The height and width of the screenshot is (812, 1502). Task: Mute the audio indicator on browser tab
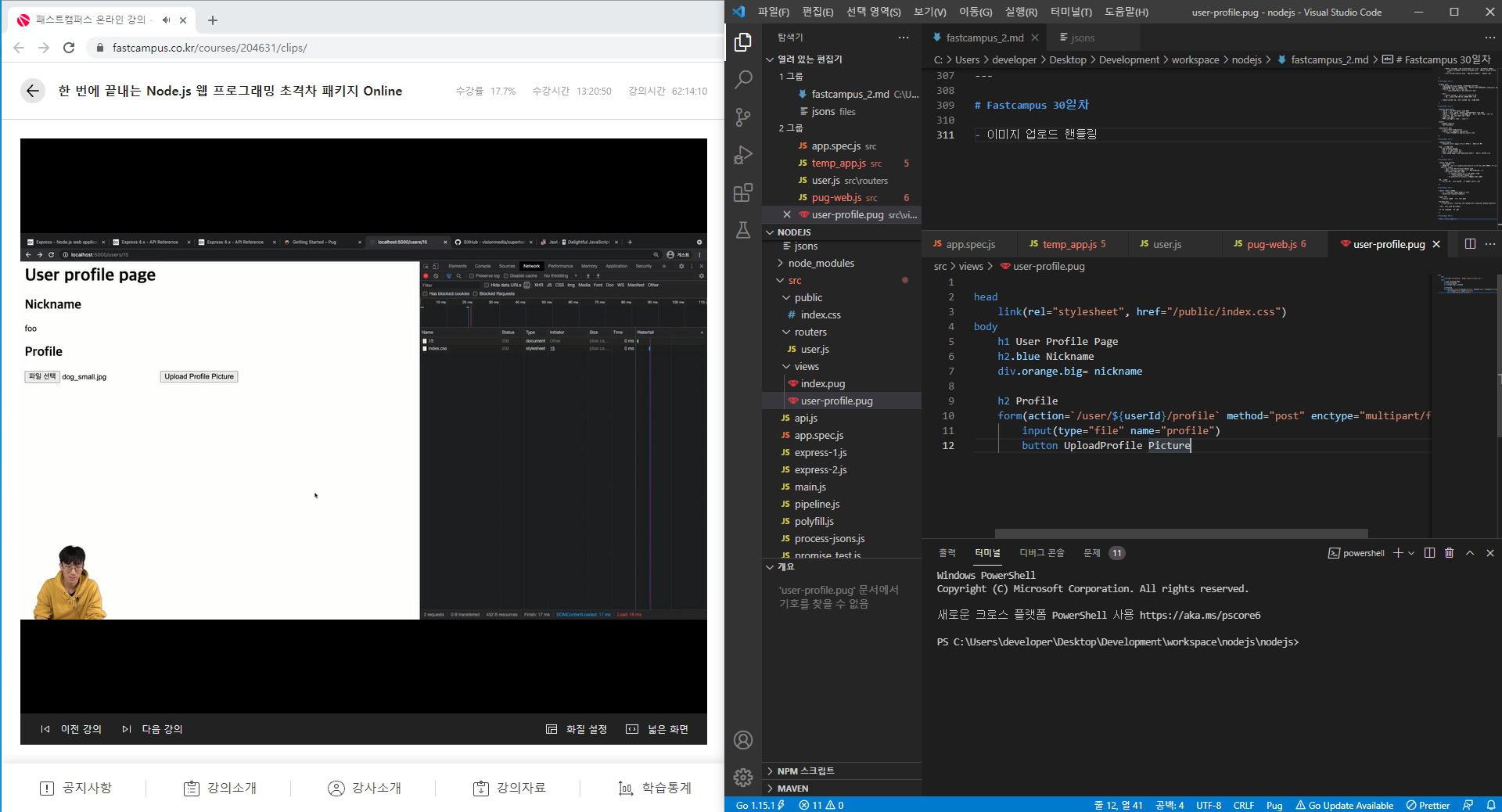tap(166, 20)
